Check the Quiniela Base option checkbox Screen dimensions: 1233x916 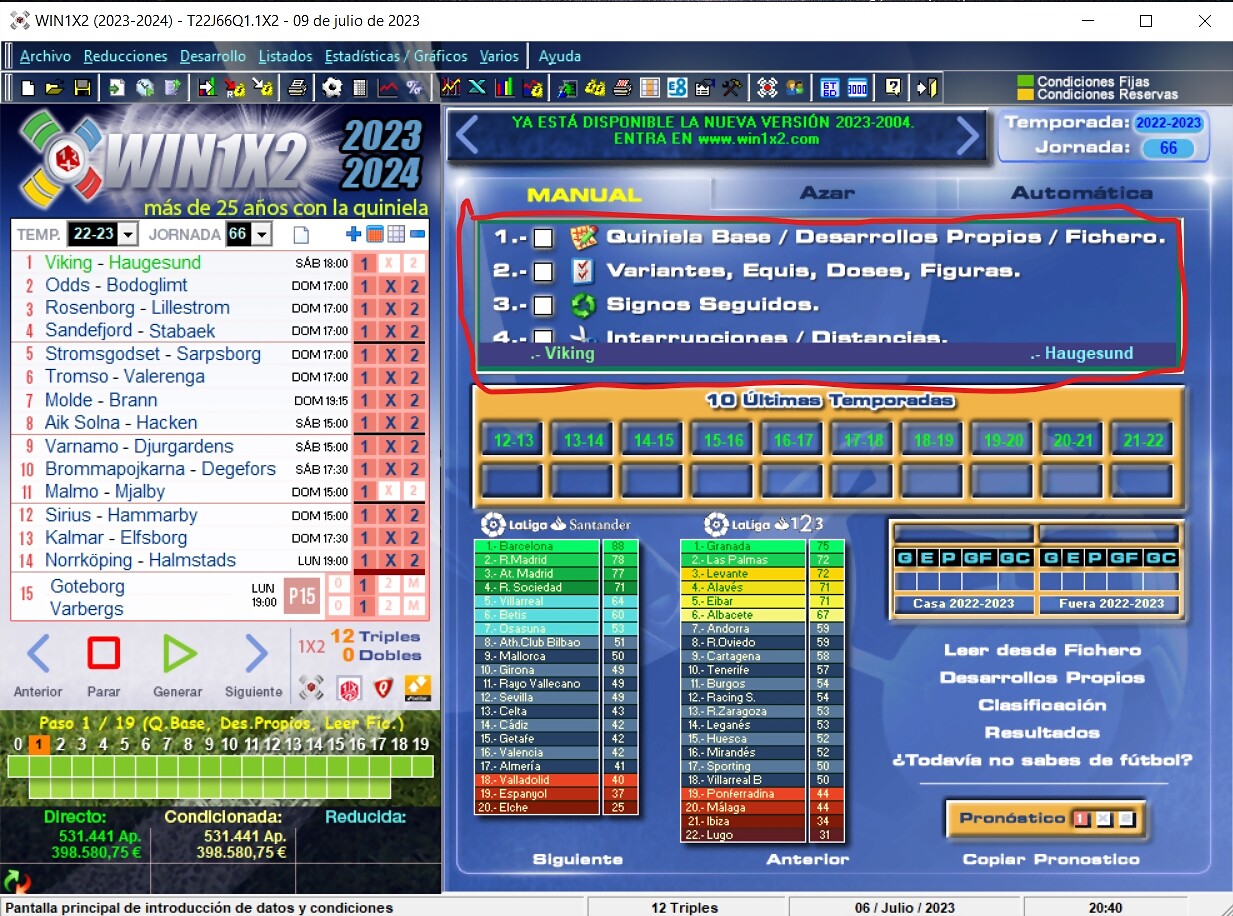click(x=542, y=238)
